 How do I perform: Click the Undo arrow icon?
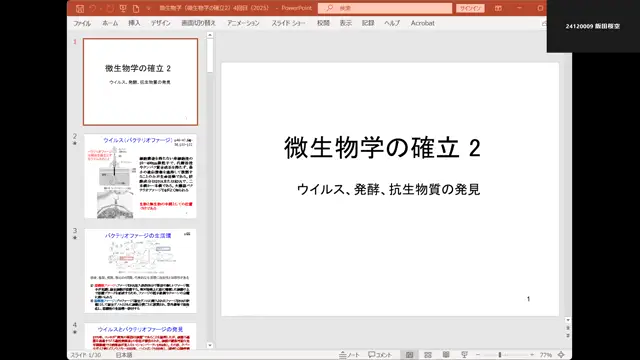click(x=93, y=8)
